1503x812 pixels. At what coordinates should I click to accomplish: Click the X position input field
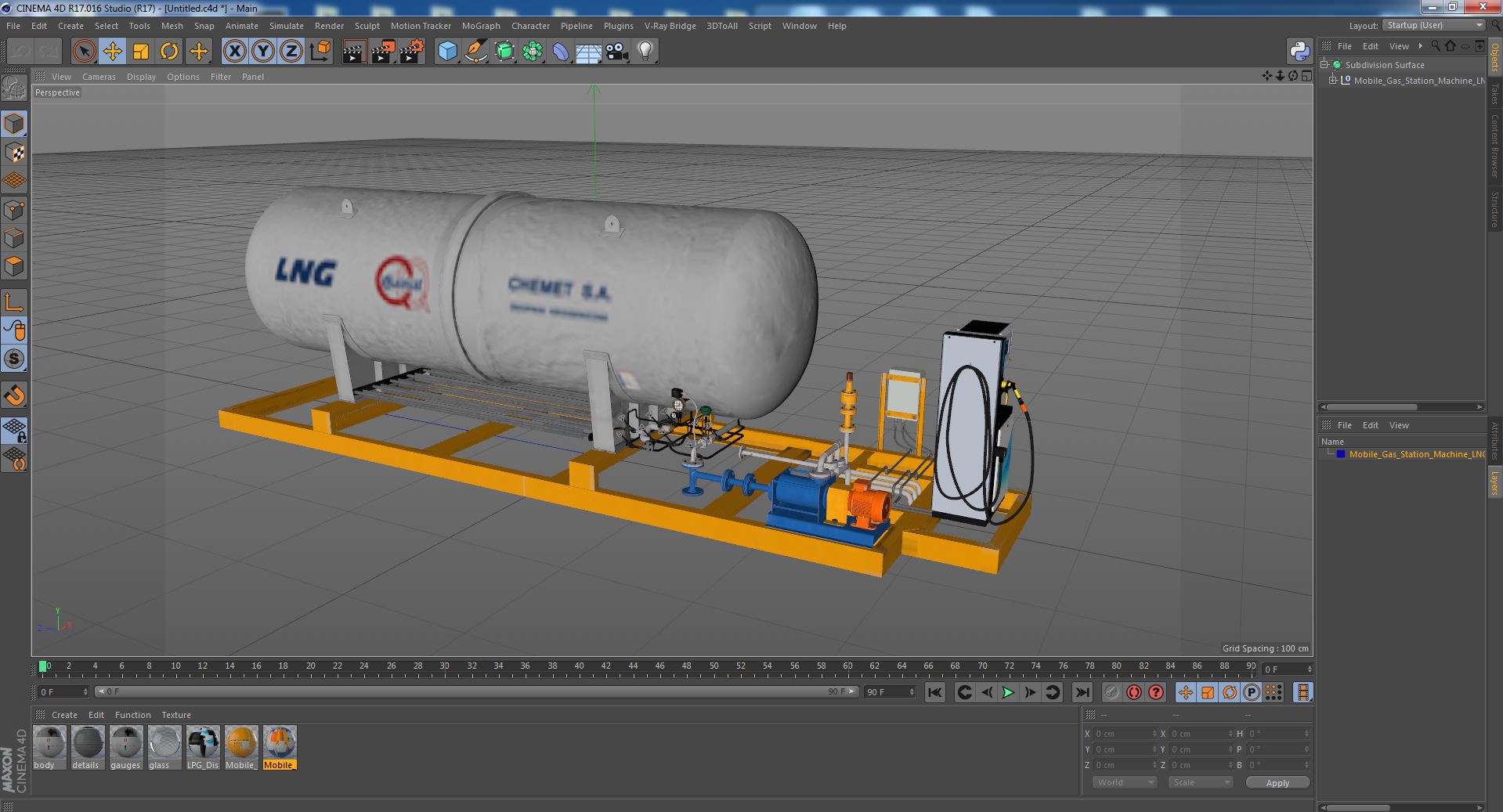click(x=1125, y=734)
